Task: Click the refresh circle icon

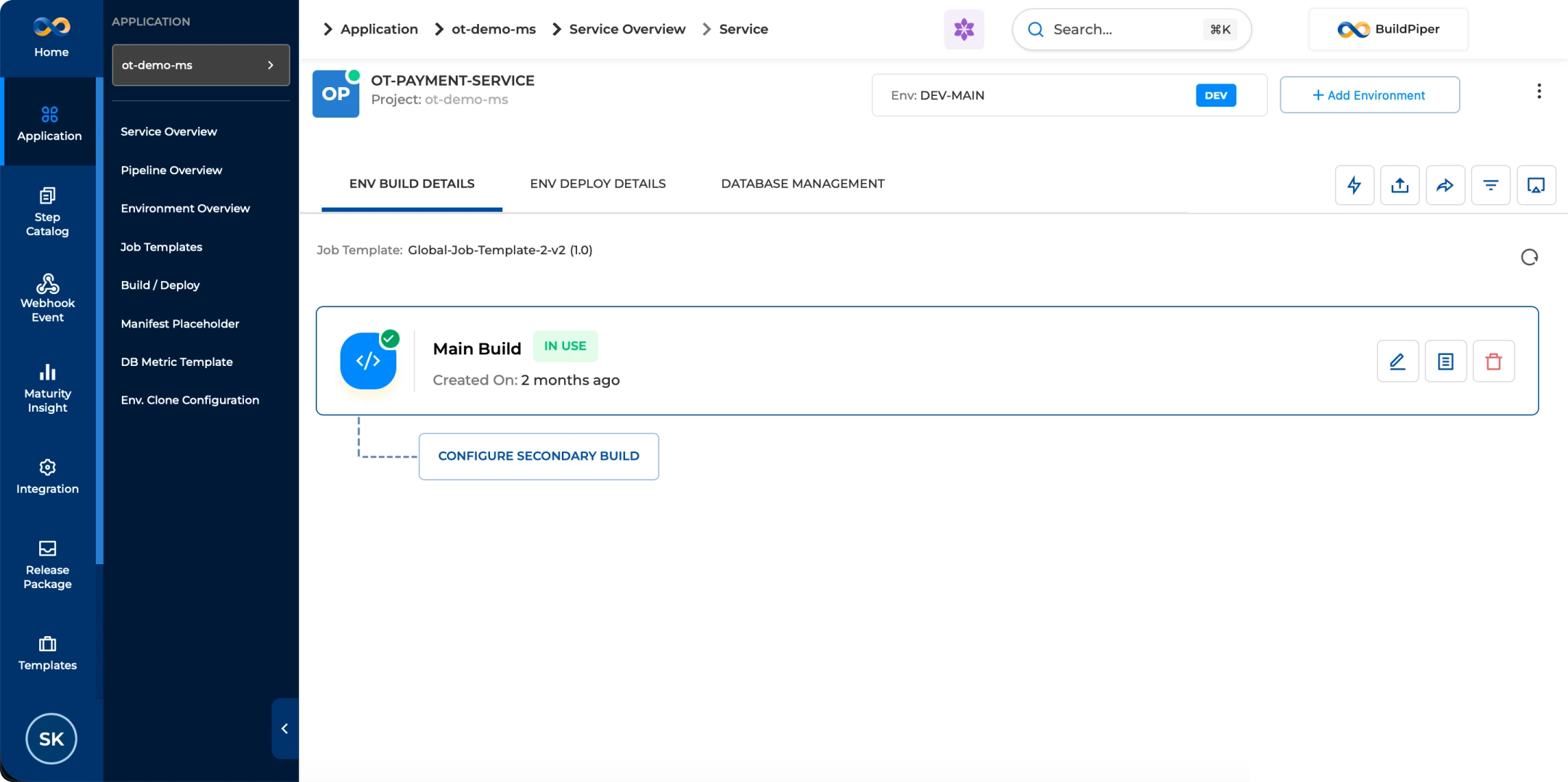Action: (1529, 257)
